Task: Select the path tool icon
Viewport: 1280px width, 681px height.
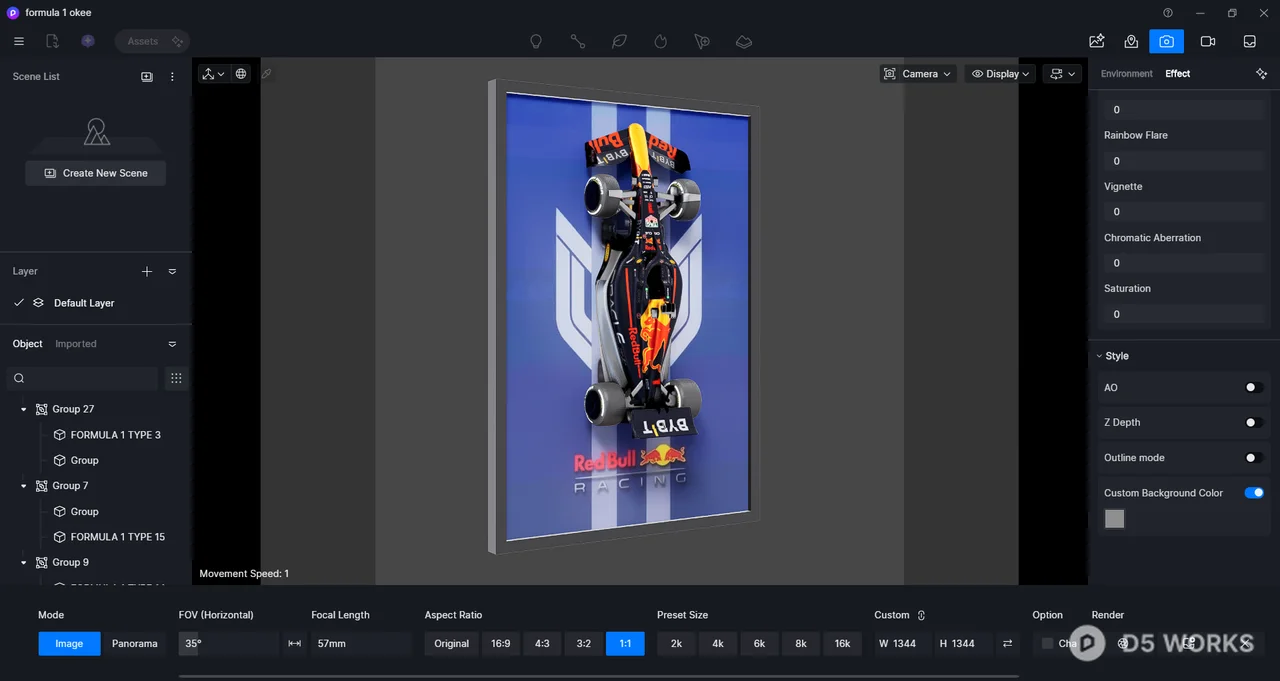Action: 578,42
